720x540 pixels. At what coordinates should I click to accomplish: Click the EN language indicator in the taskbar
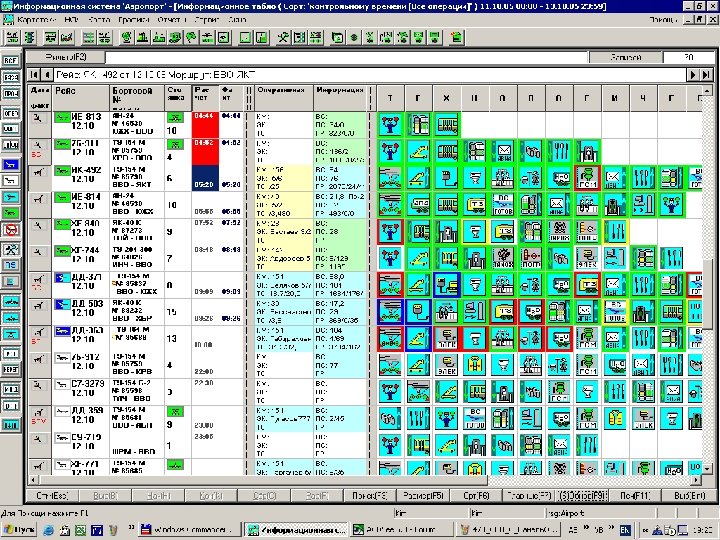(x=625, y=529)
